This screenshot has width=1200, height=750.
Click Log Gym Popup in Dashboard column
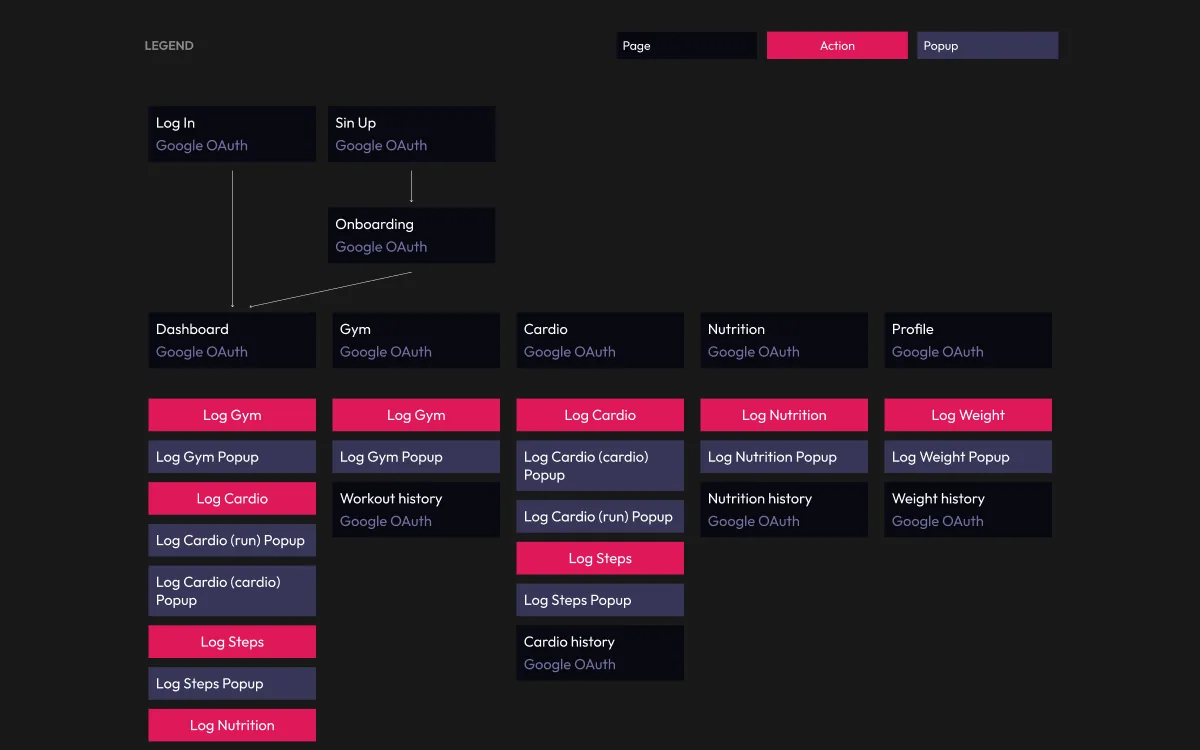coord(232,457)
